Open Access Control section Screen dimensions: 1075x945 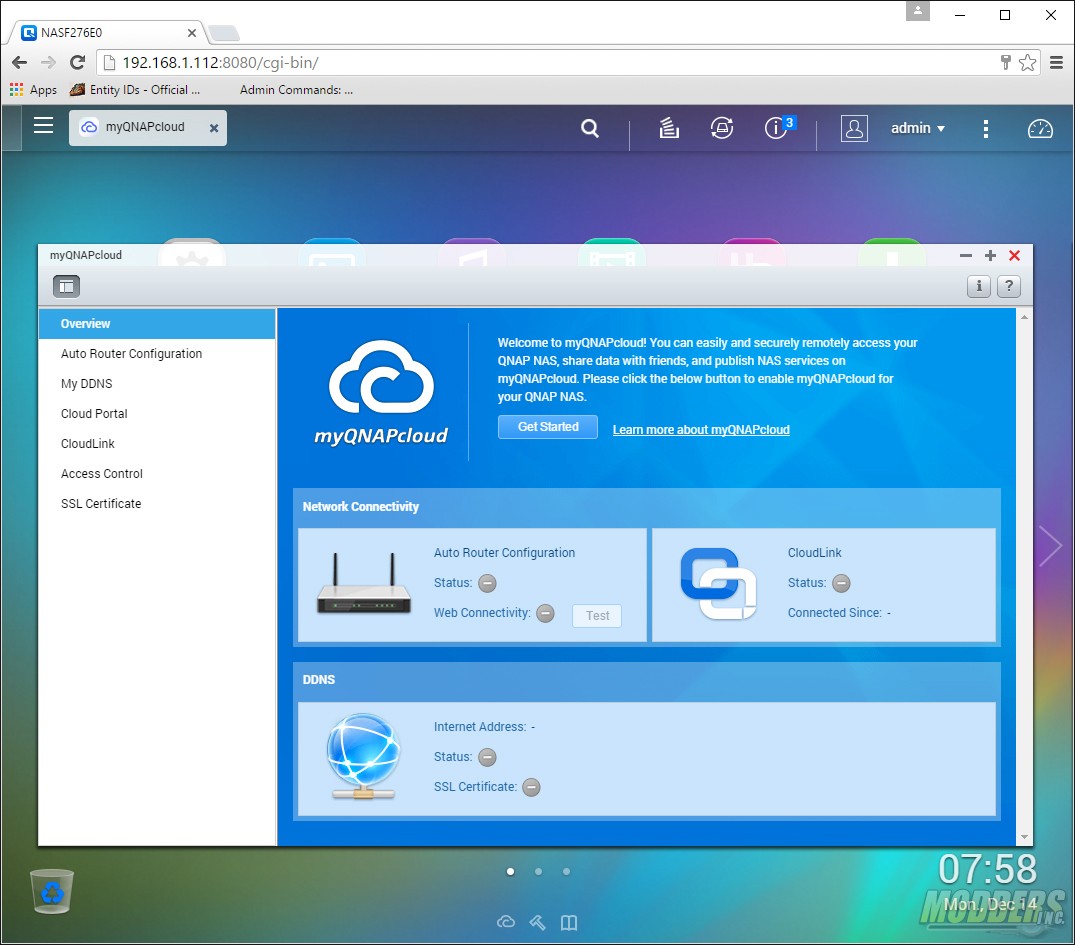[157, 474]
